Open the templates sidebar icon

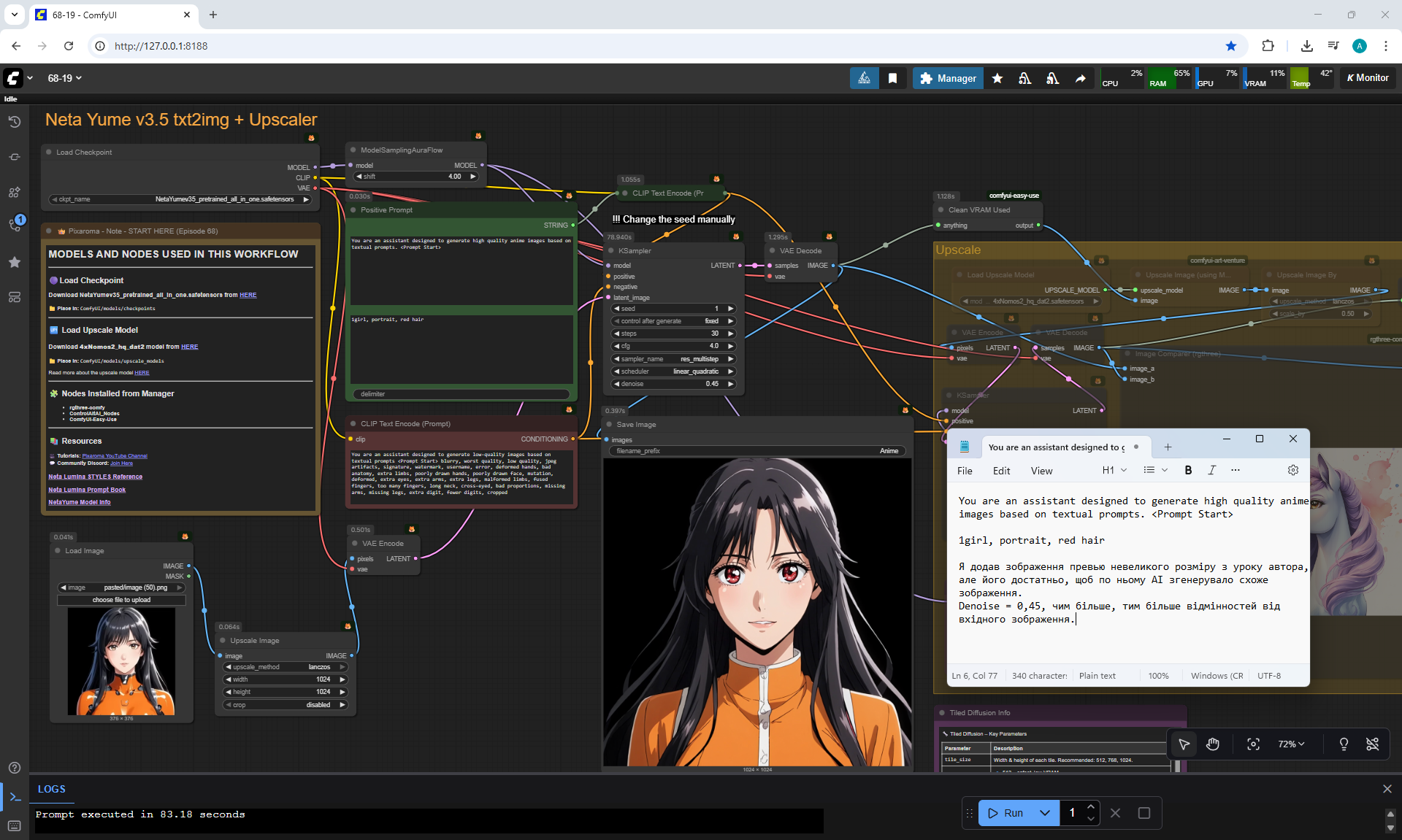14,297
